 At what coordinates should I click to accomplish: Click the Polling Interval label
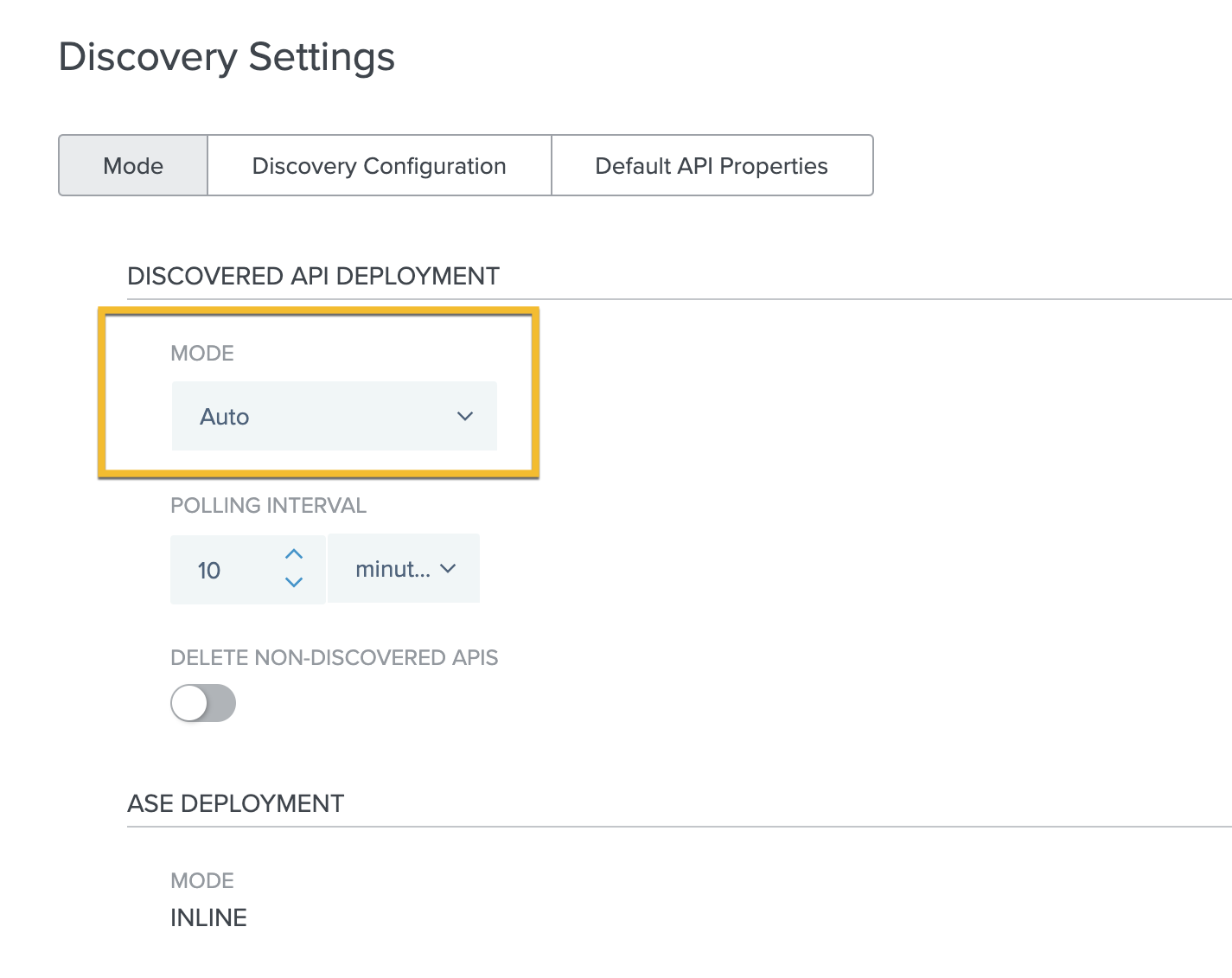pos(268,505)
